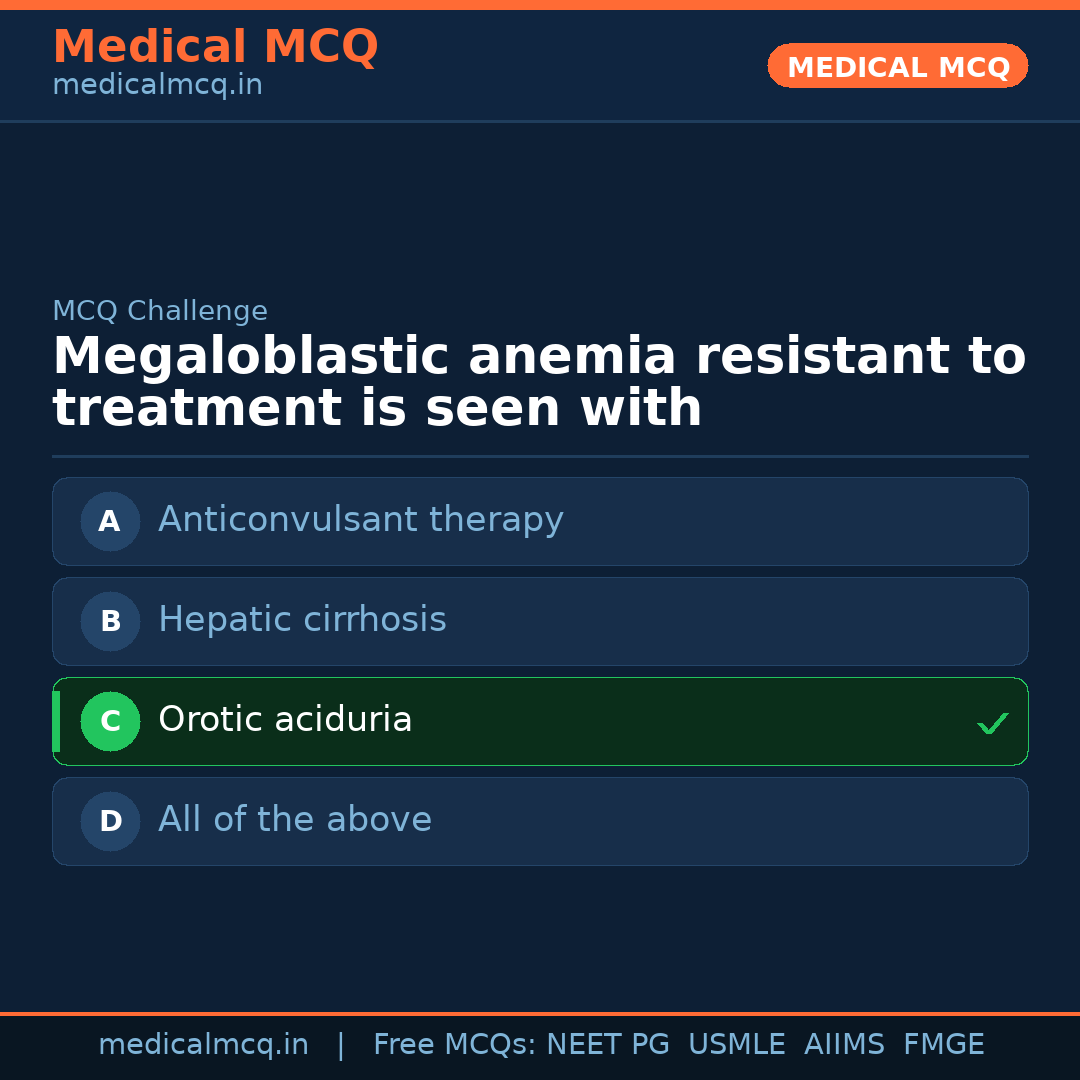Click the megaloblastic anemia question heading
The height and width of the screenshot is (1080, 1080).
[539, 382]
